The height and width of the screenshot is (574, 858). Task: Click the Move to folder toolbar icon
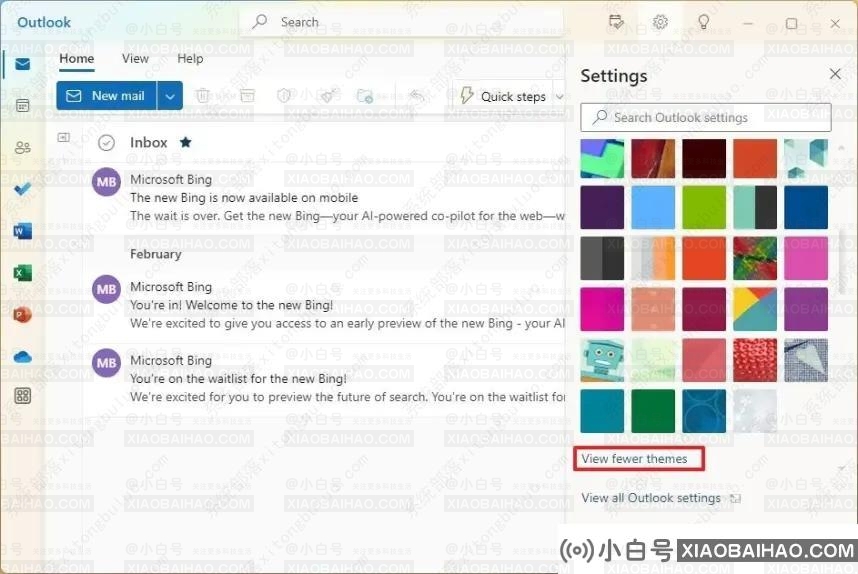coord(364,96)
